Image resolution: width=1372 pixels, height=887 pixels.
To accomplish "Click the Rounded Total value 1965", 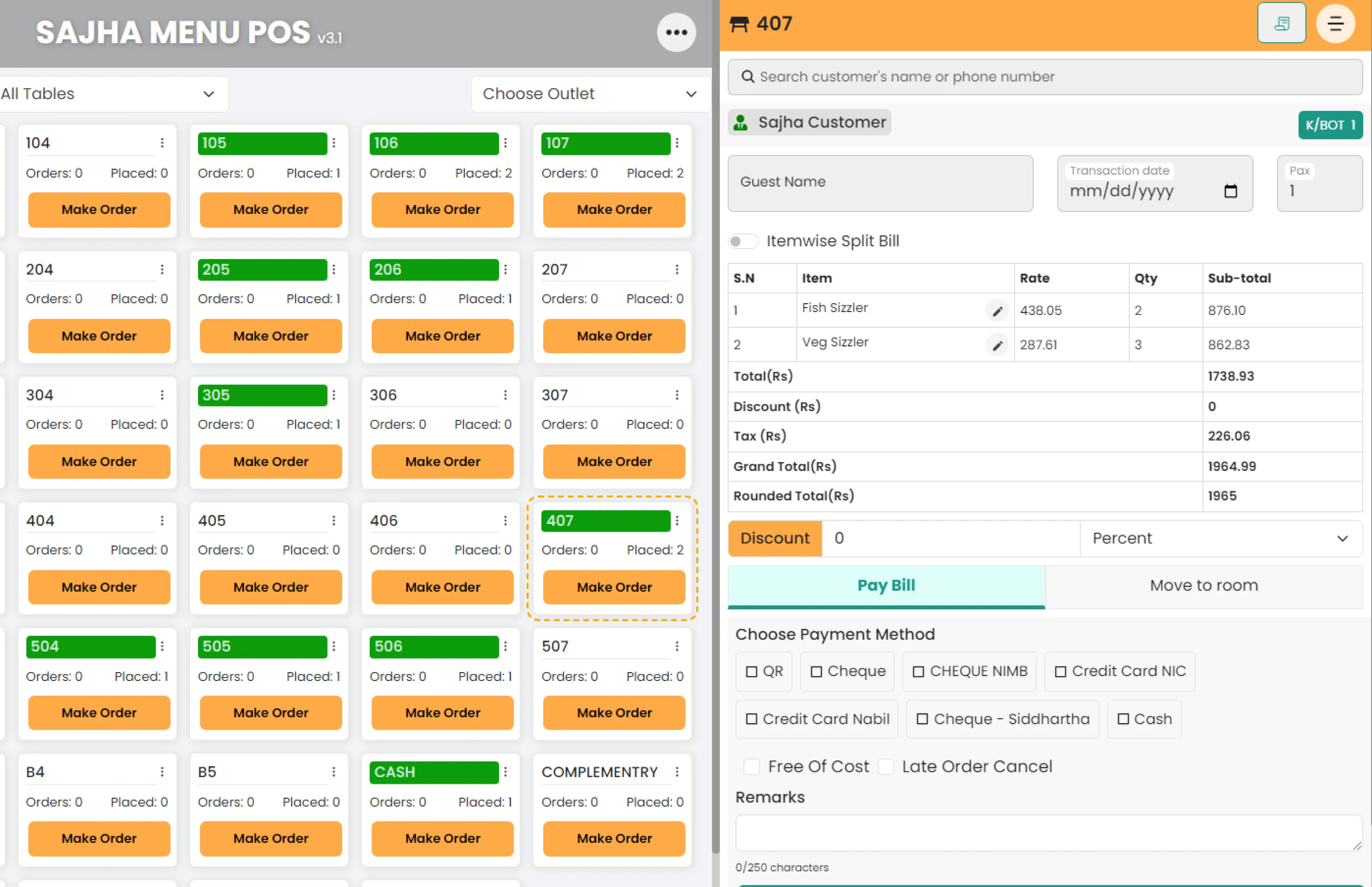I will pos(1222,496).
